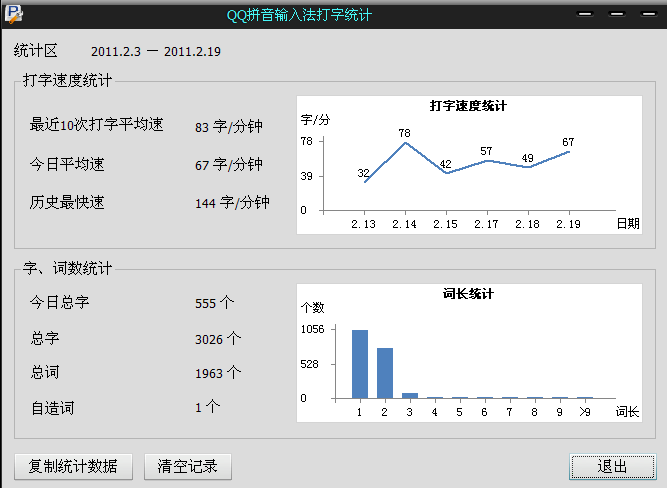
Task: Click the 字、词数统计 group heading
Action: [x=67, y=268]
